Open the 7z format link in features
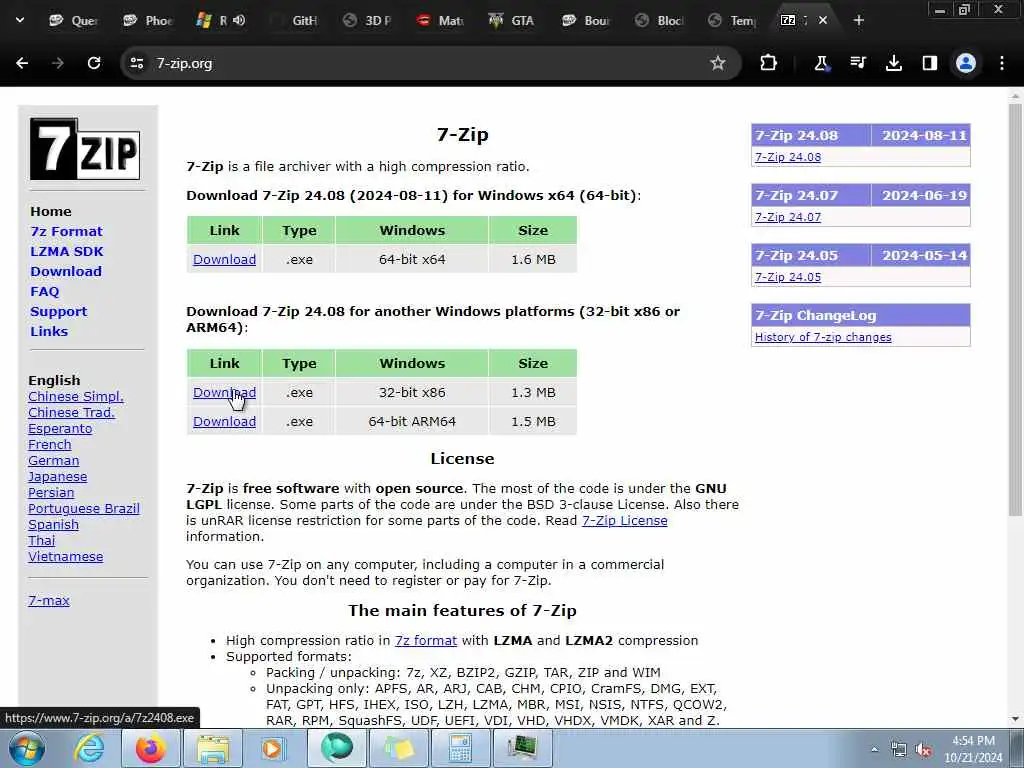This screenshot has width=1024, height=768. [x=426, y=641]
